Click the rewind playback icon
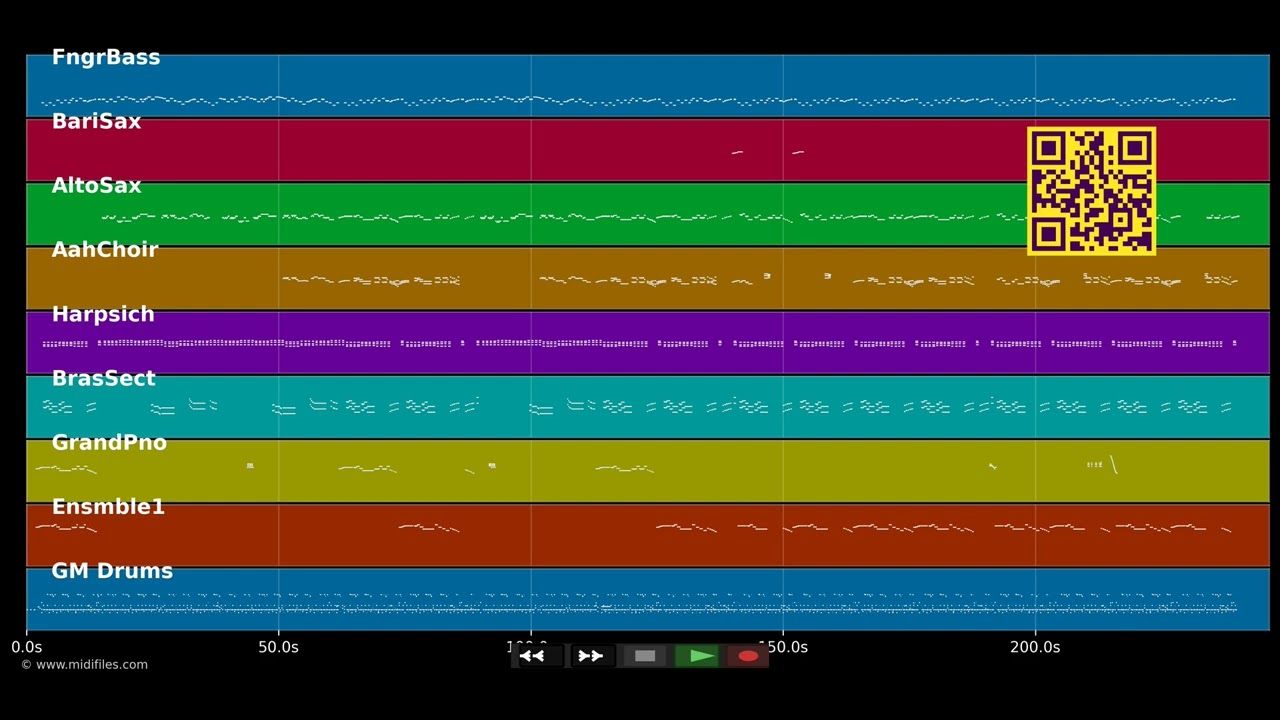The image size is (1280, 720). (x=532, y=656)
